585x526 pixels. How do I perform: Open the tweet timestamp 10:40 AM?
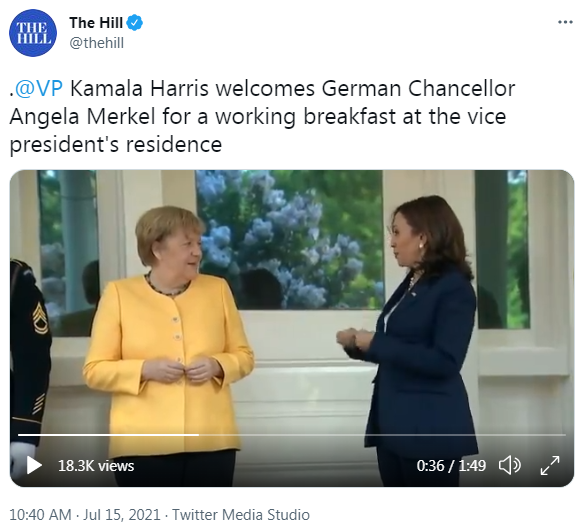(40, 515)
